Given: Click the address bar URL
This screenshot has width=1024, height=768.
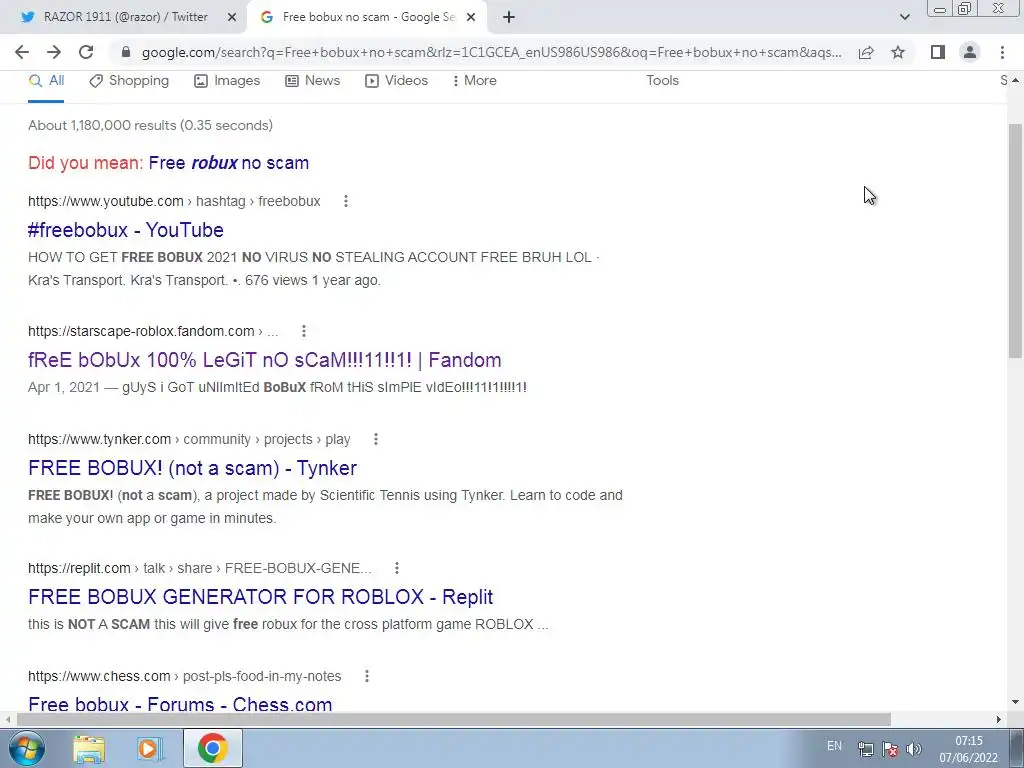Looking at the screenshot, I should [491, 52].
